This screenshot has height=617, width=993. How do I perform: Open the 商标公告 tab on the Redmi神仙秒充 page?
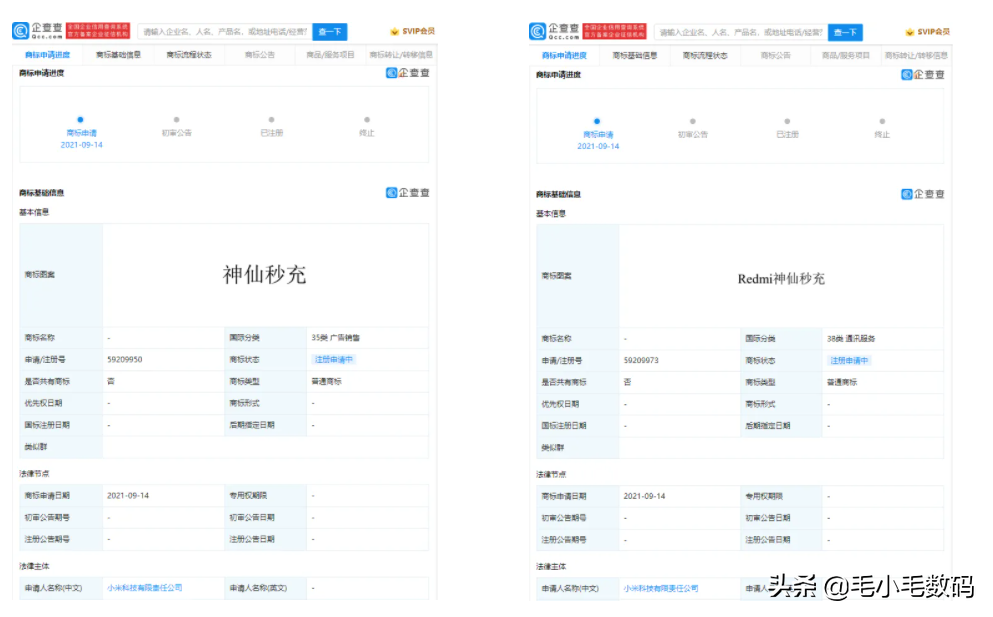(775, 55)
